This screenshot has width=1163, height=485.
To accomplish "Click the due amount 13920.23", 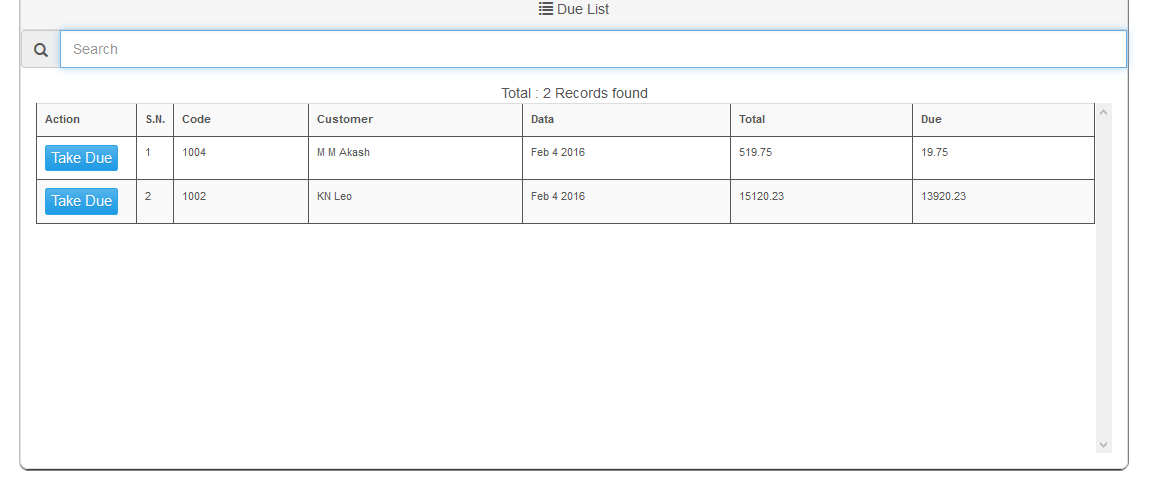I will pyautogui.click(x=943, y=196).
